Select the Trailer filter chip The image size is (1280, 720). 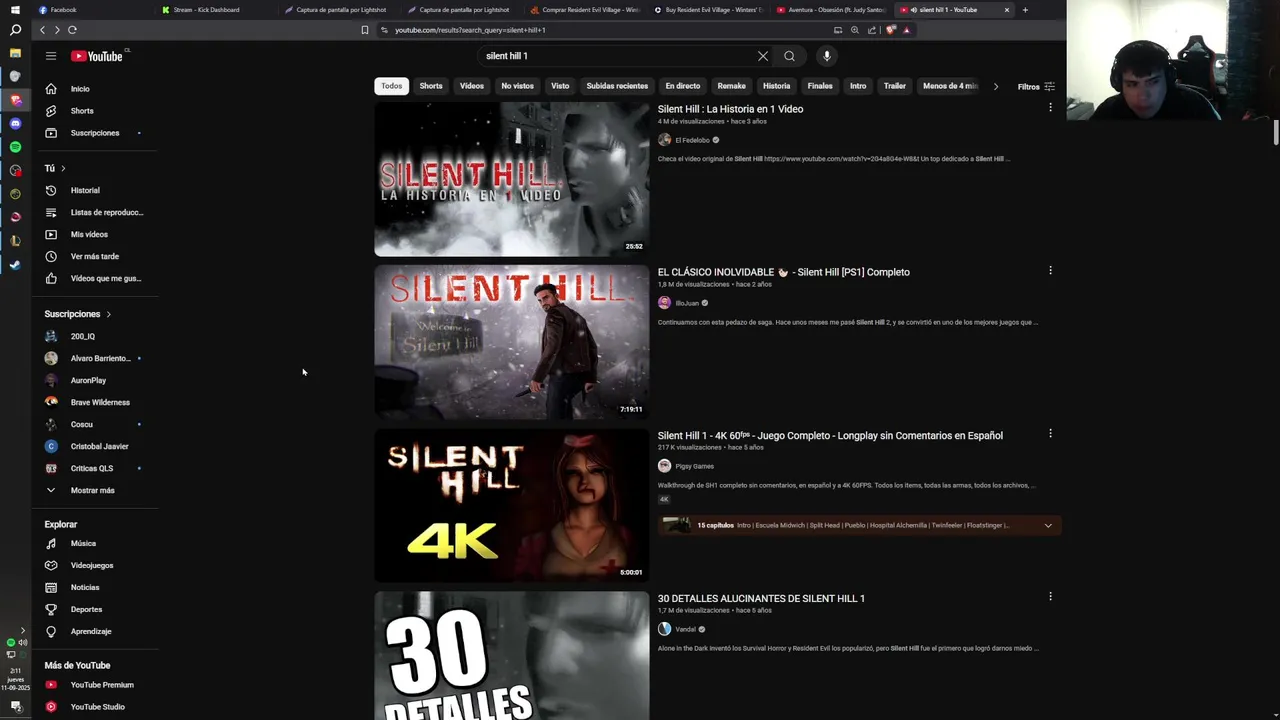pos(895,86)
